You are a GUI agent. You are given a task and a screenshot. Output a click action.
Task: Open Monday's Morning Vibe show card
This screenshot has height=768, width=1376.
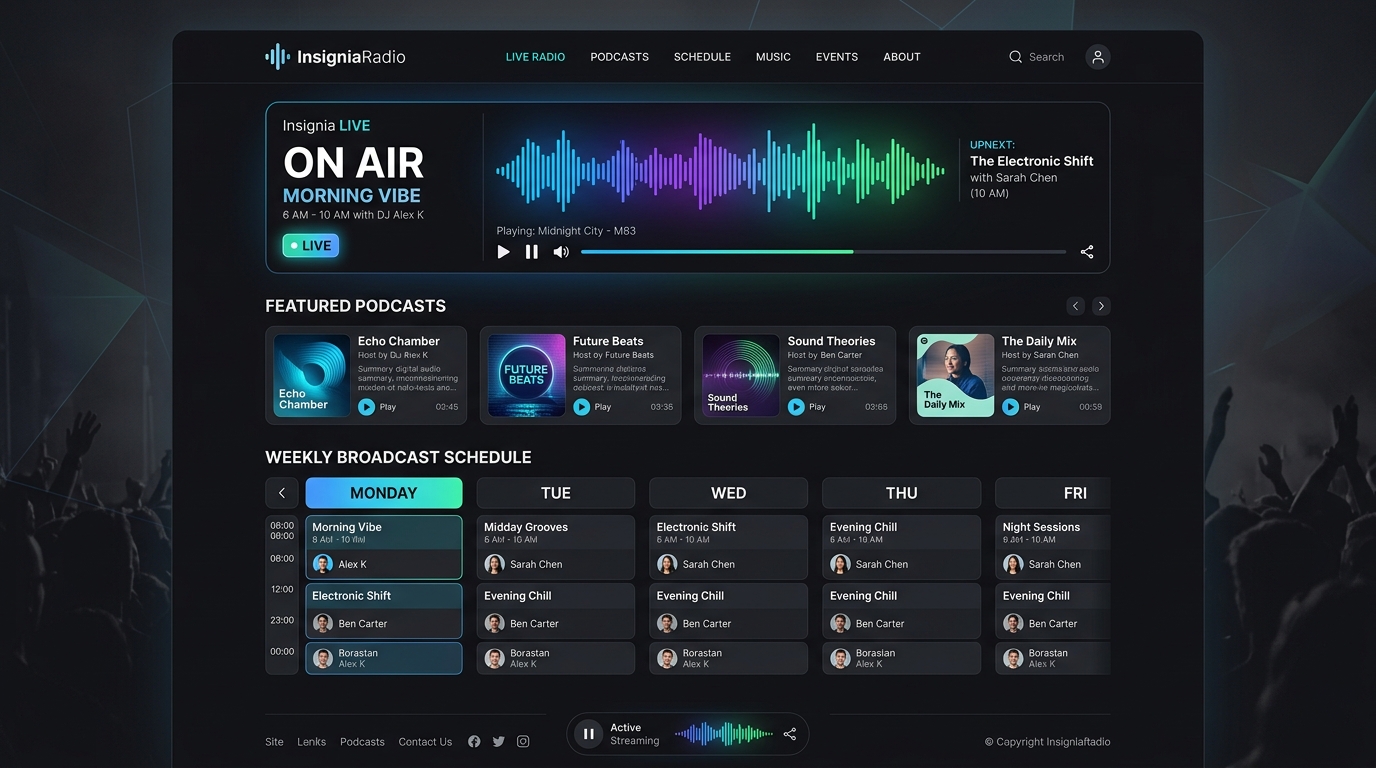point(384,547)
